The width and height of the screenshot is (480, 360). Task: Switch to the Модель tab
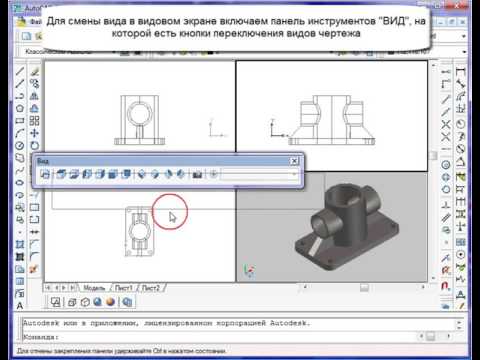coord(94,288)
